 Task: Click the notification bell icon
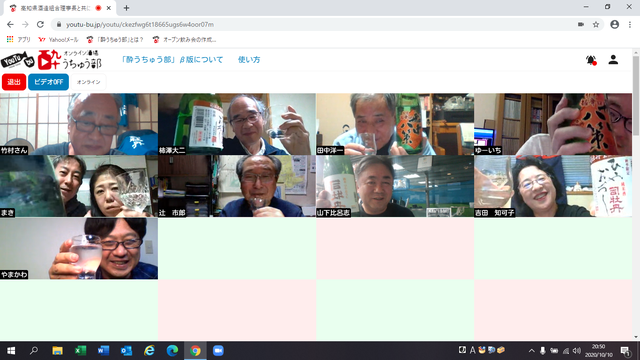point(591,60)
